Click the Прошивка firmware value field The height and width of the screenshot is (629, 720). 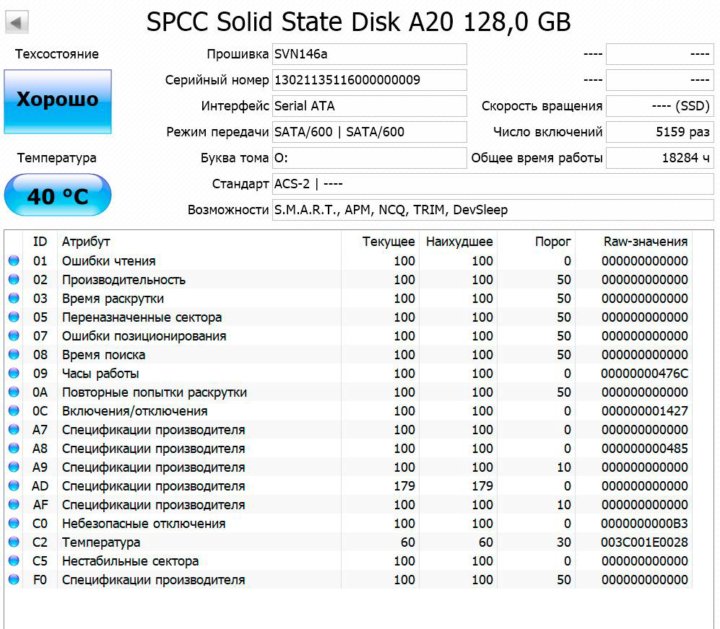coord(368,54)
